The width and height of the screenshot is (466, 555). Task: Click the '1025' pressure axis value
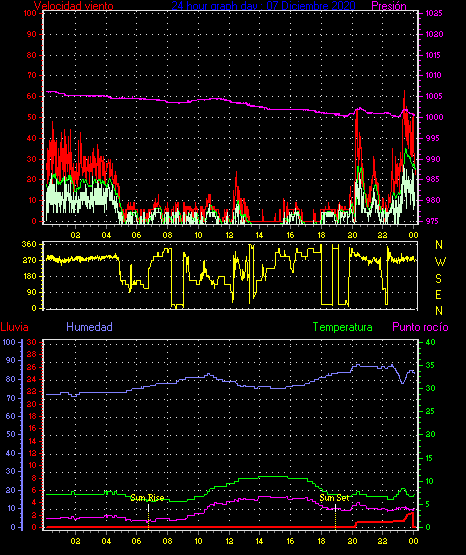point(434,13)
